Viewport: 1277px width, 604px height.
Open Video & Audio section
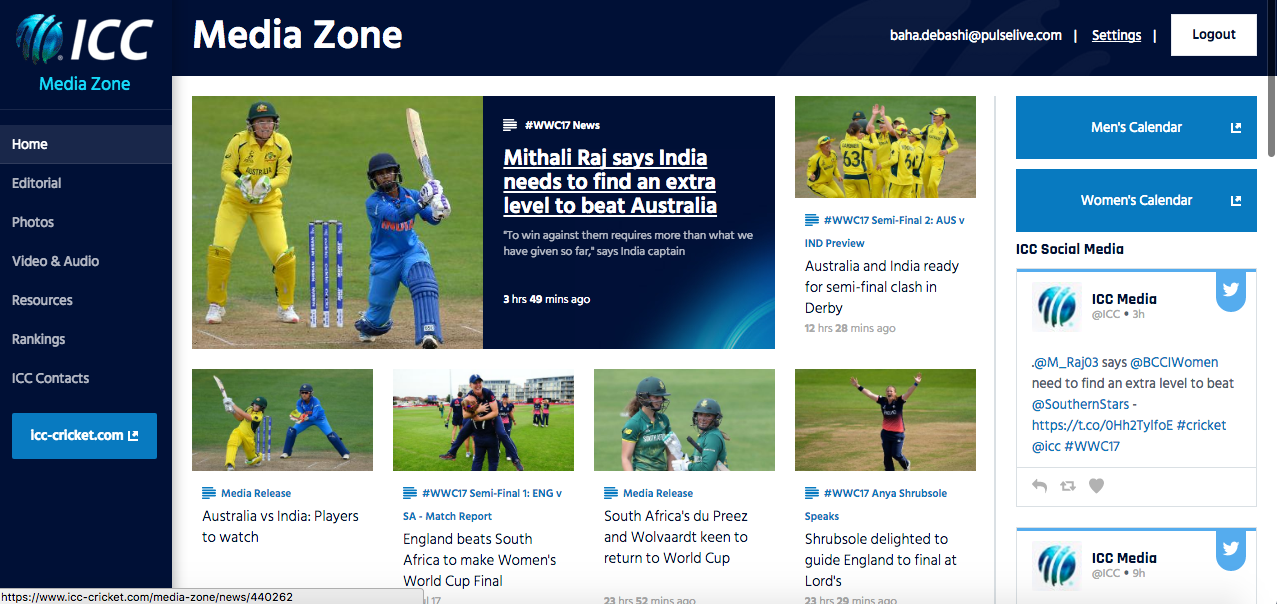[86, 261]
